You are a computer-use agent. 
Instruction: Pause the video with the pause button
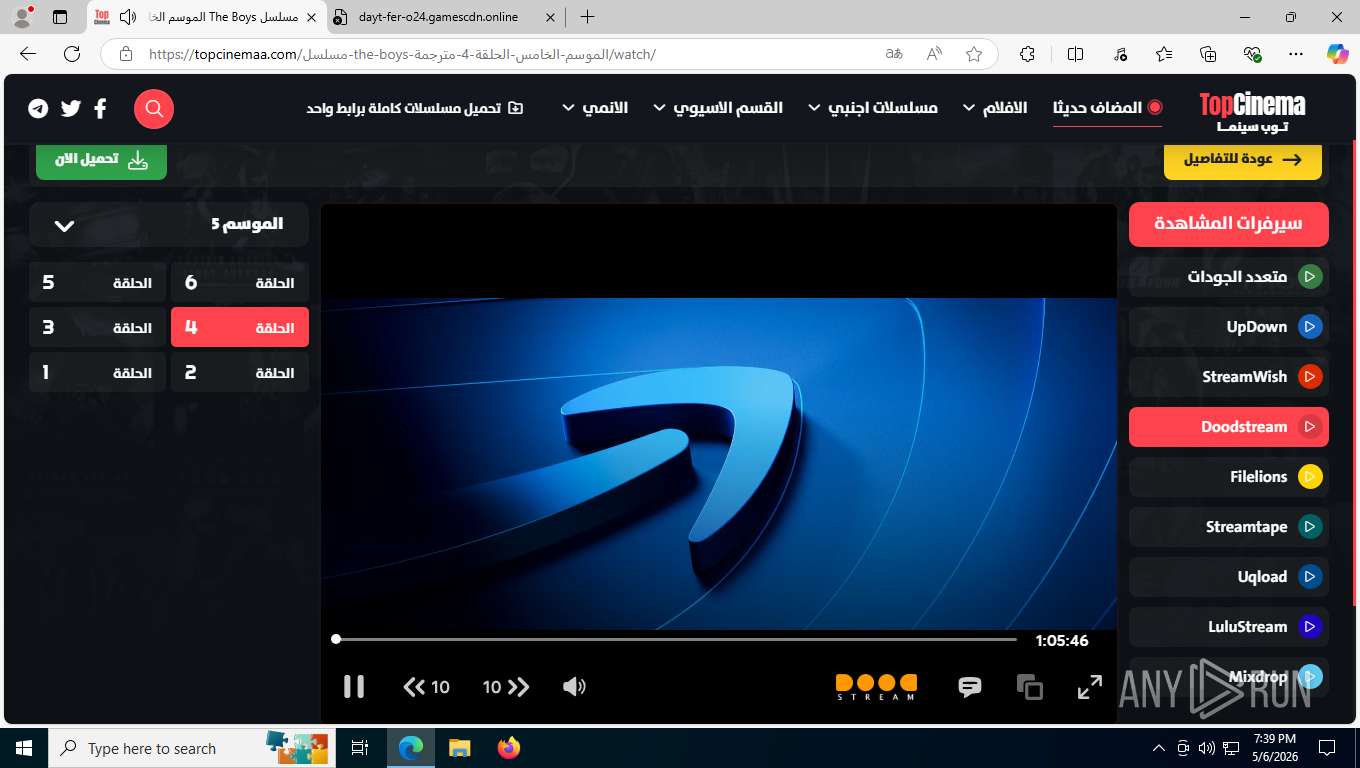click(354, 686)
